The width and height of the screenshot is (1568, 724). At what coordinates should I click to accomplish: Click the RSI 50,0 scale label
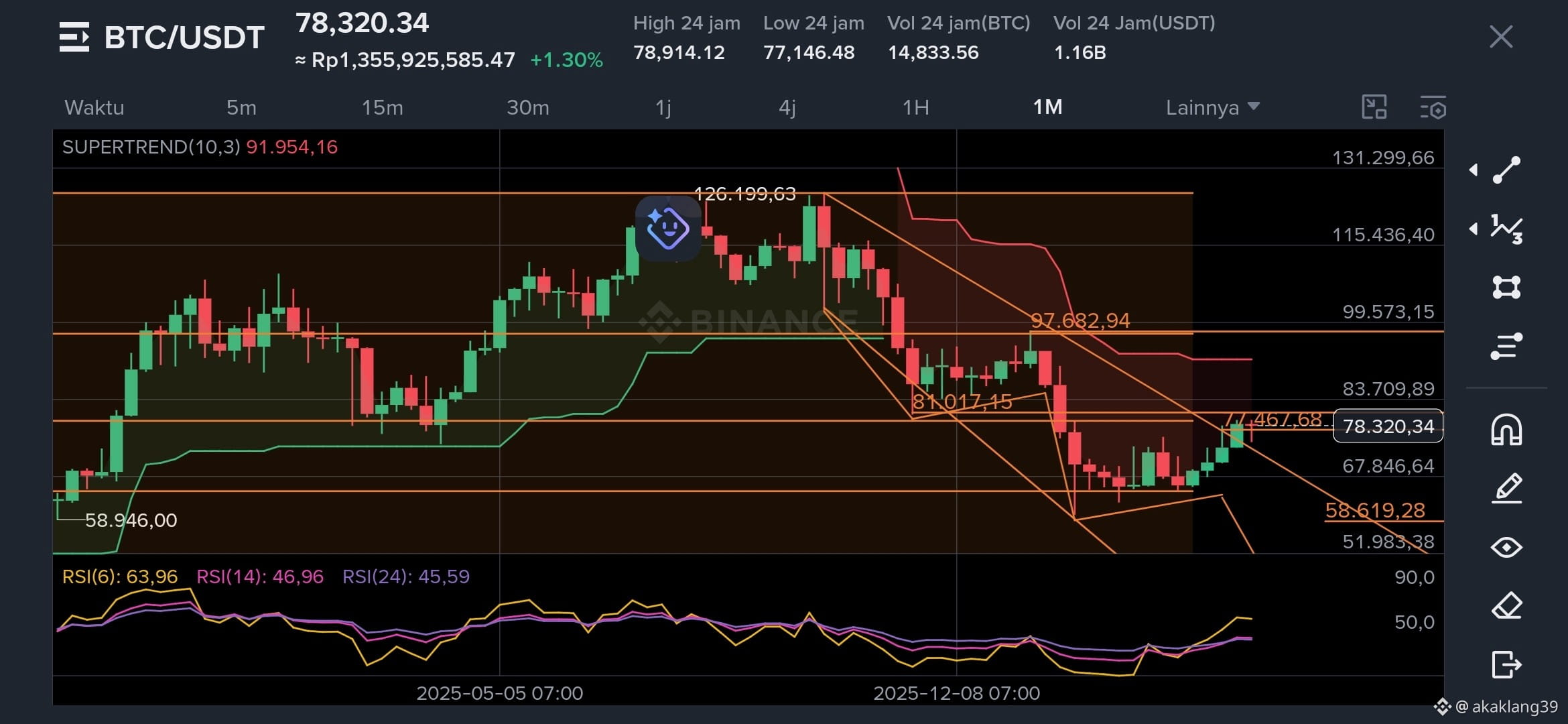click(1415, 622)
